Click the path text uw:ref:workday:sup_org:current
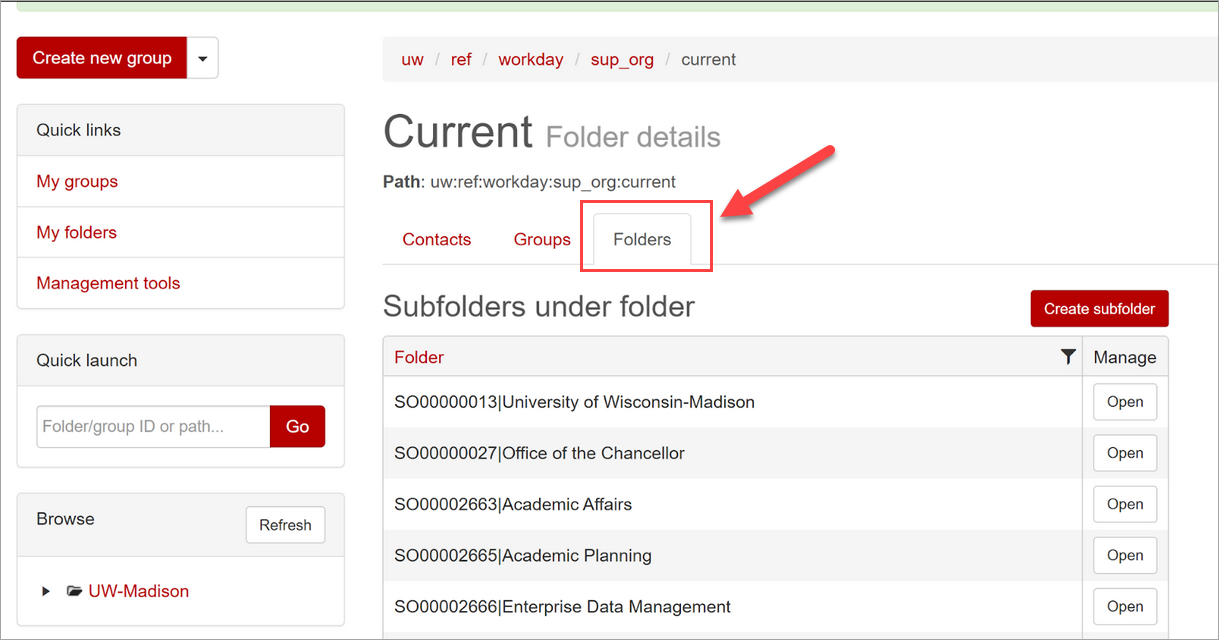This screenshot has height=640, width=1219. tap(553, 182)
